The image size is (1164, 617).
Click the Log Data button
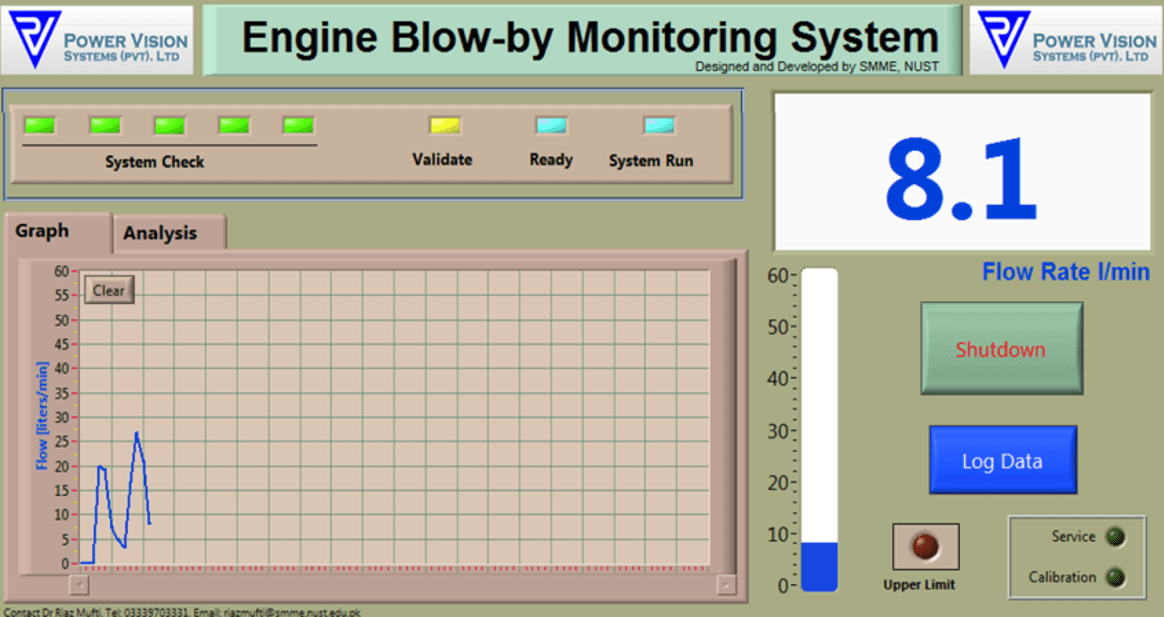1002,460
